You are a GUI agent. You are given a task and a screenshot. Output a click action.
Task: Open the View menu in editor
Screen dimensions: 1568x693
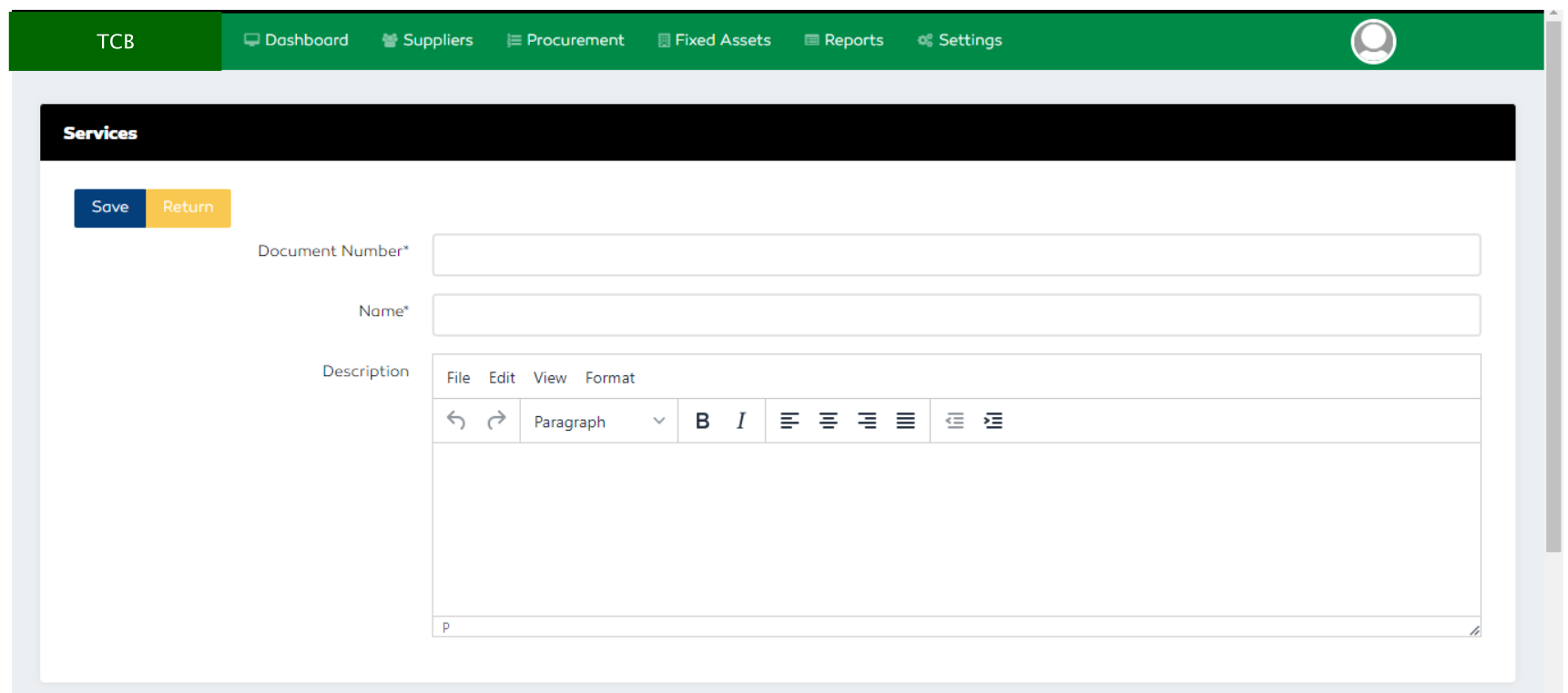coord(550,378)
